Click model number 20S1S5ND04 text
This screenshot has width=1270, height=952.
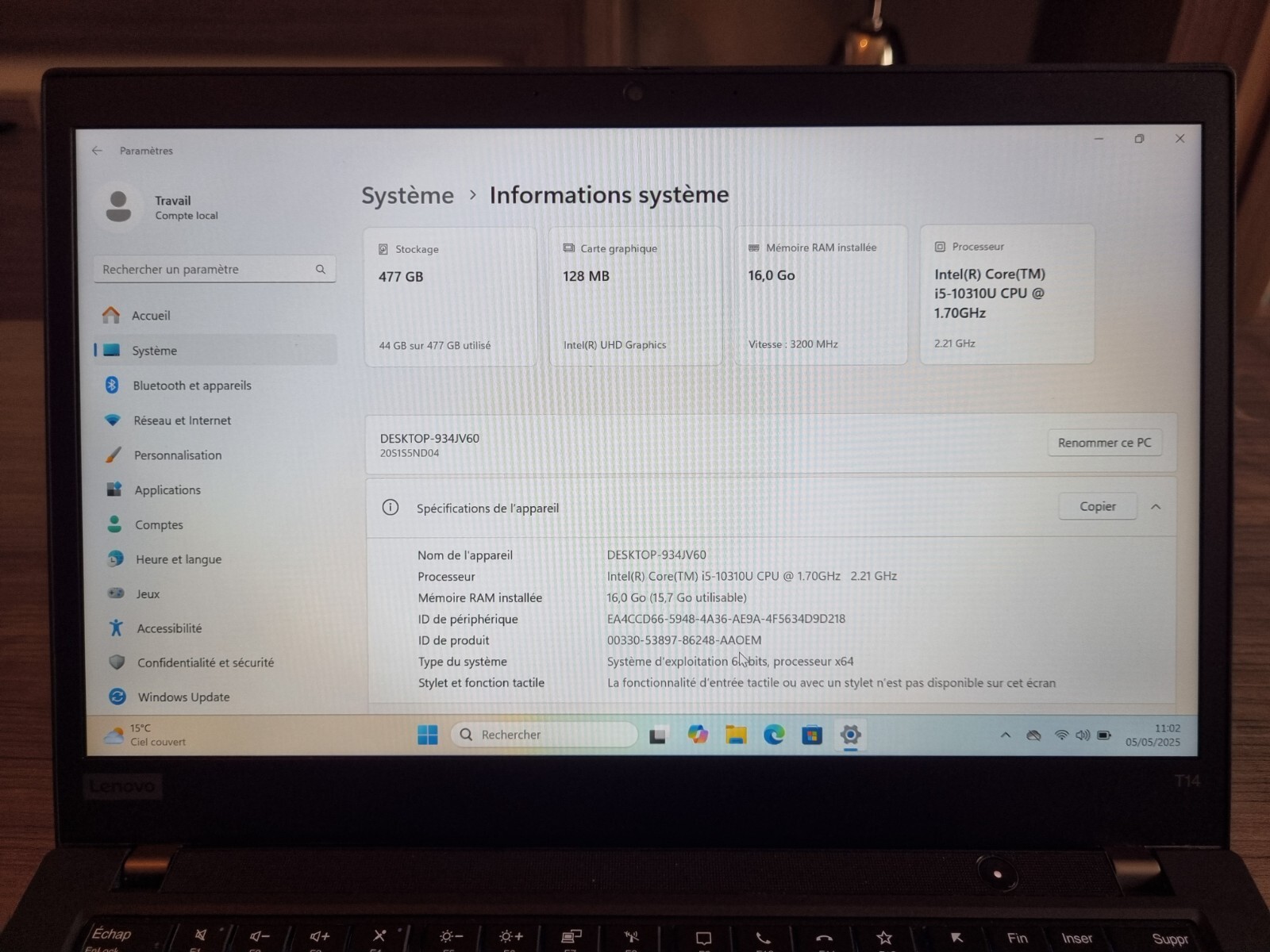pos(410,454)
